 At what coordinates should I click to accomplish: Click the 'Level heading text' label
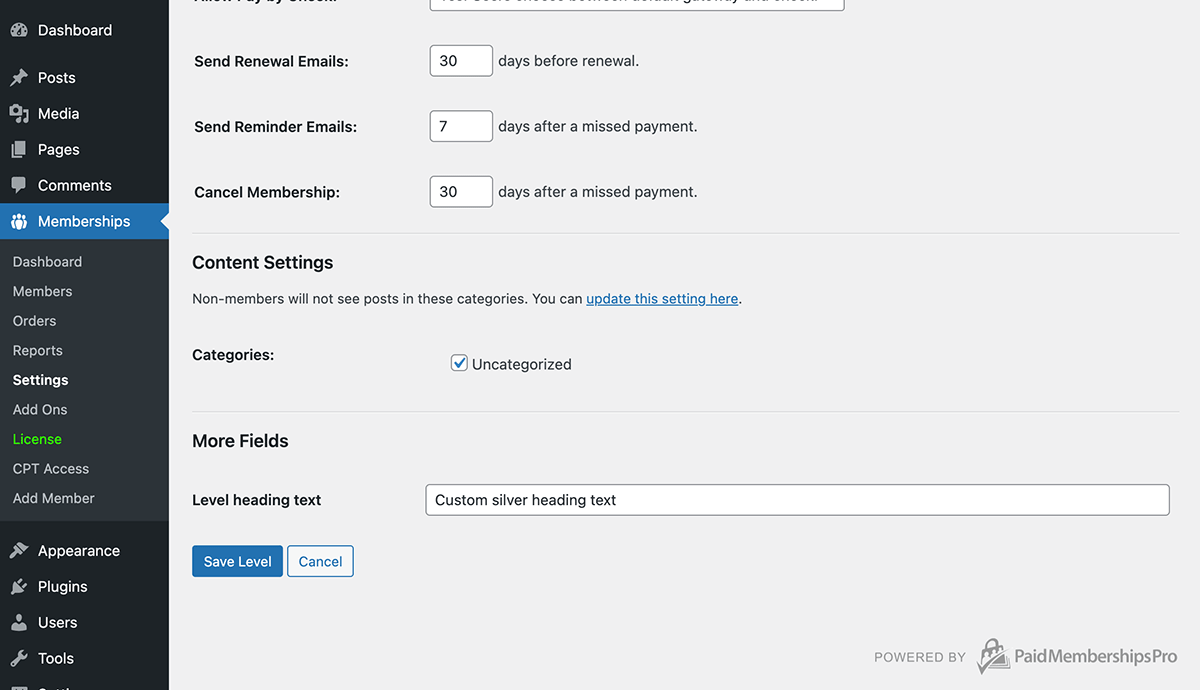coord(257,500)
